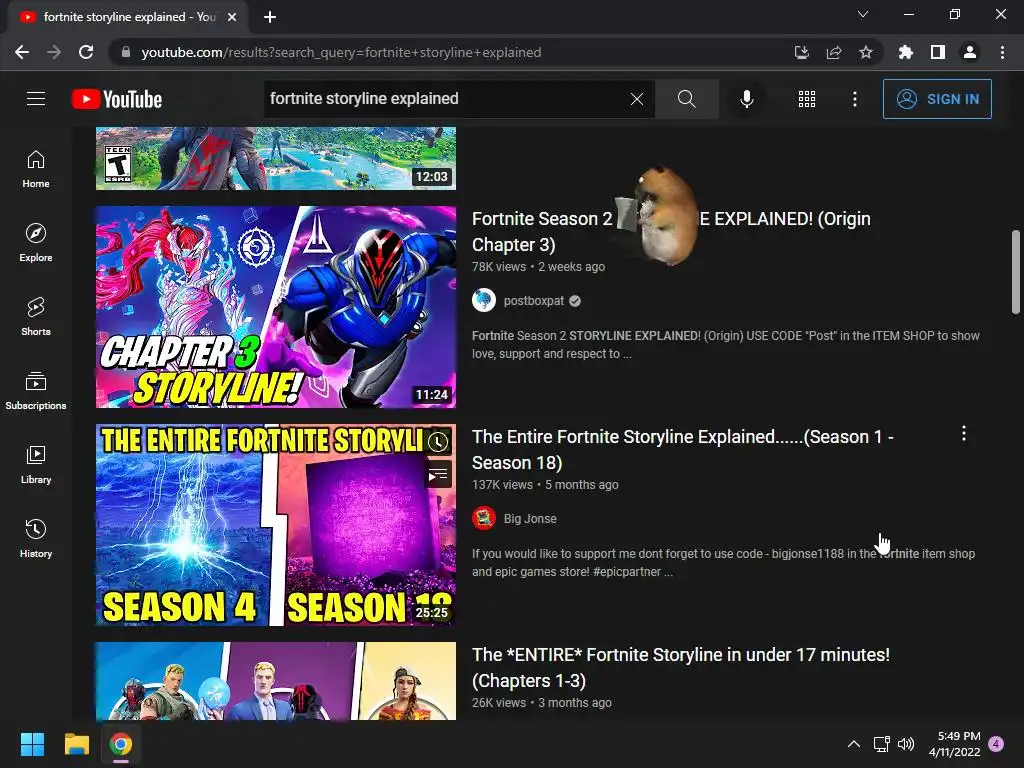Open title 'Fortnite Season 2 ... EXPLAINED! (Origin Chapter 3)'
This screenshot has width=1024, height=768.
(671, 232)
